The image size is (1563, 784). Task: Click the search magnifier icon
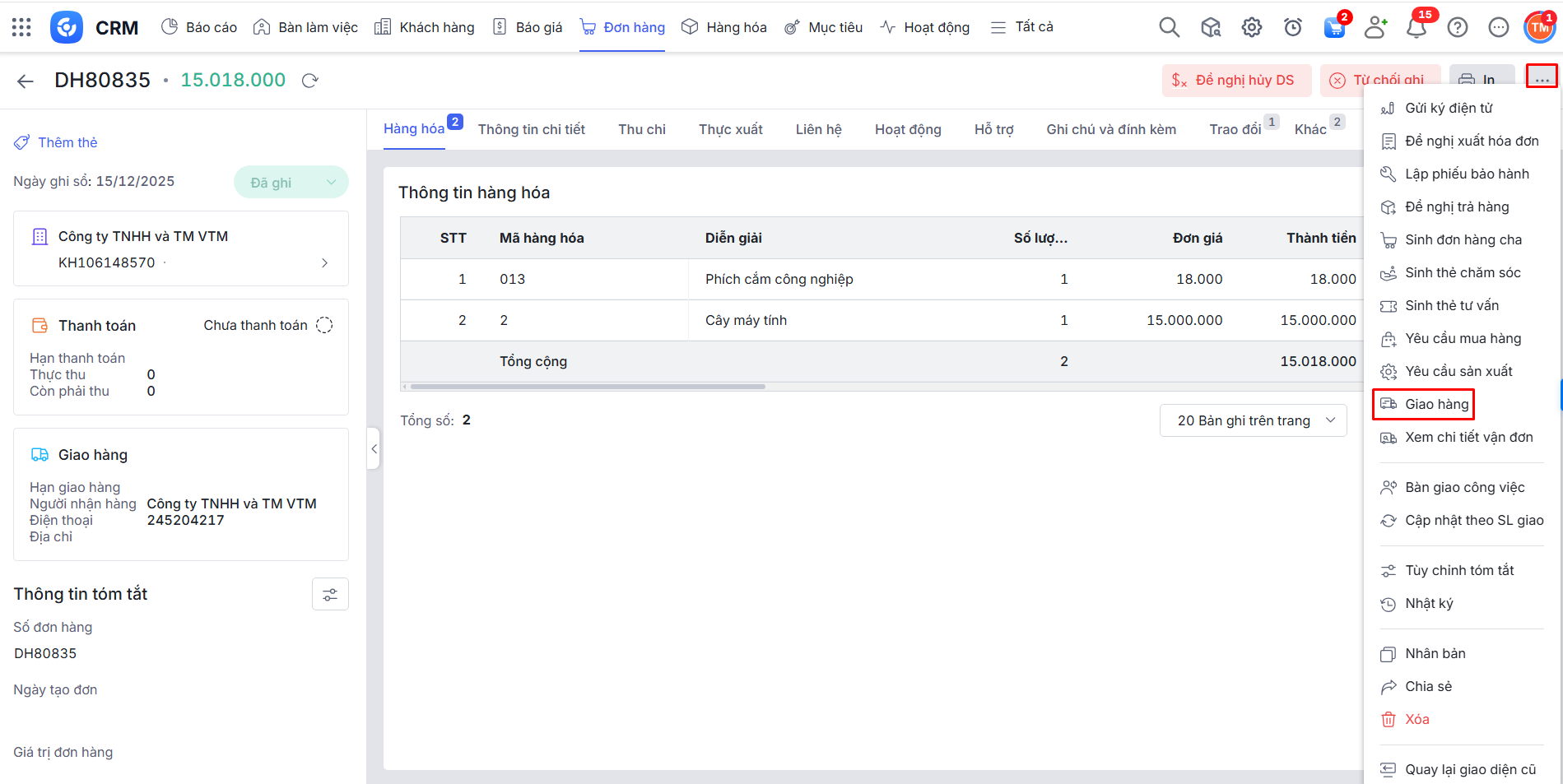pos(1169,27)
